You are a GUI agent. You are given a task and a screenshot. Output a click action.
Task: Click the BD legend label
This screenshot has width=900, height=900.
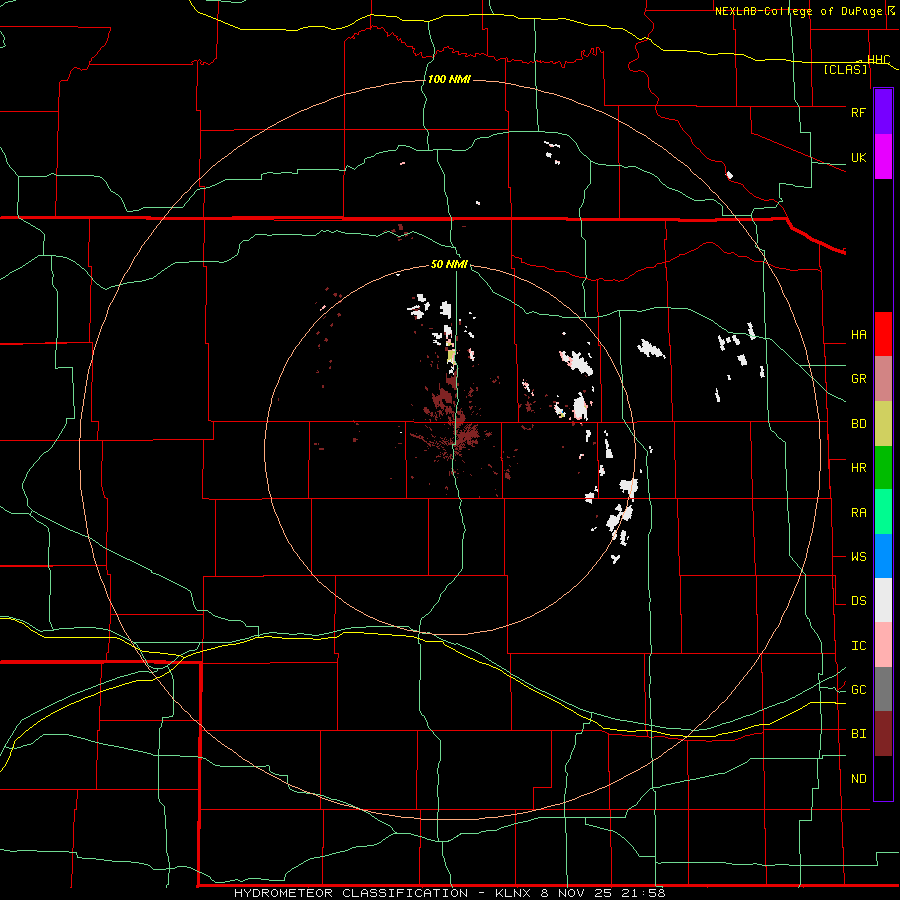pyautogui.click(x=858, y=424)
